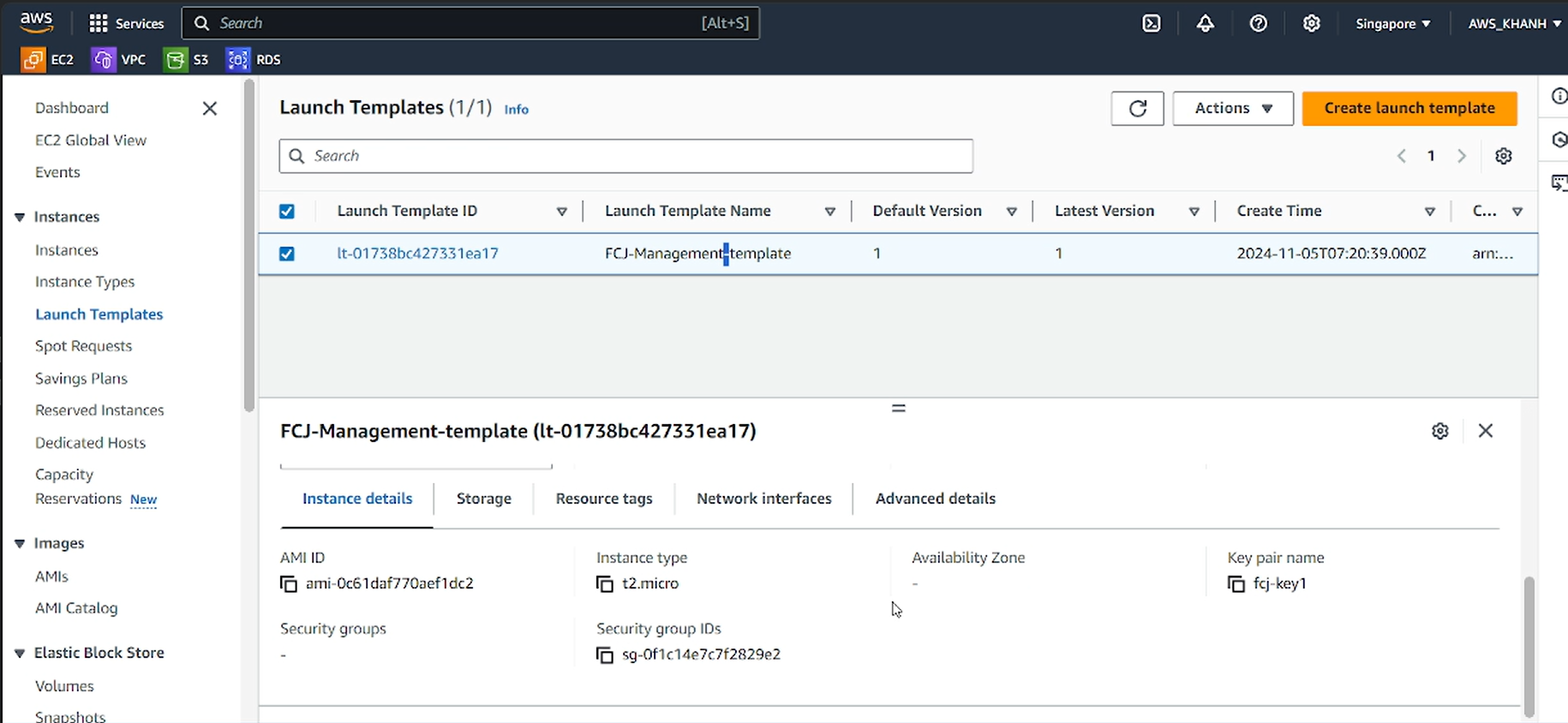The width and height of the screenshot is (1568, 723).
Task: Copy the AMI ID value
Action: pos(289,584)
